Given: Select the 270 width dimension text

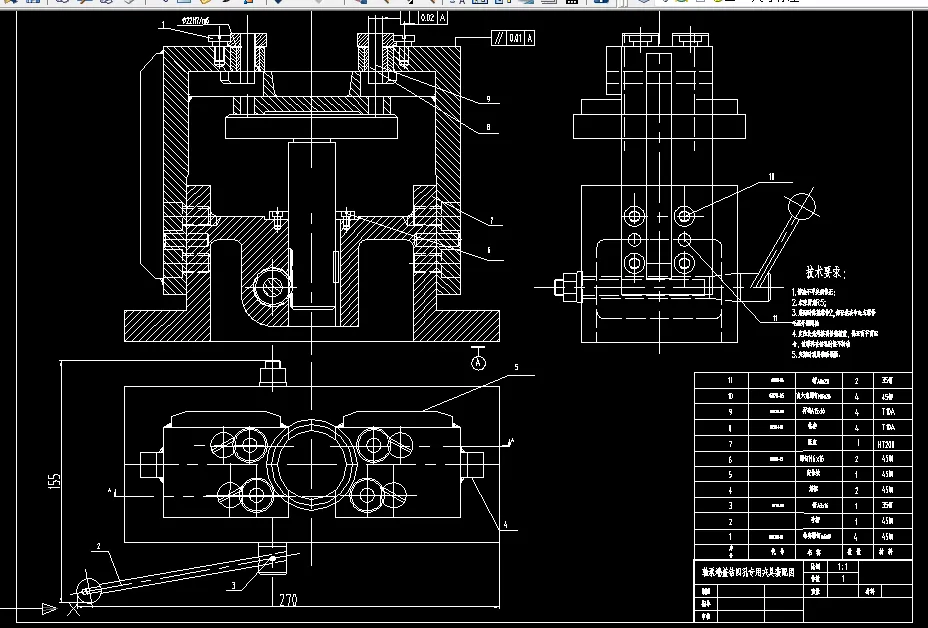Looking at the screenshot, I should (x=288, y=600).
